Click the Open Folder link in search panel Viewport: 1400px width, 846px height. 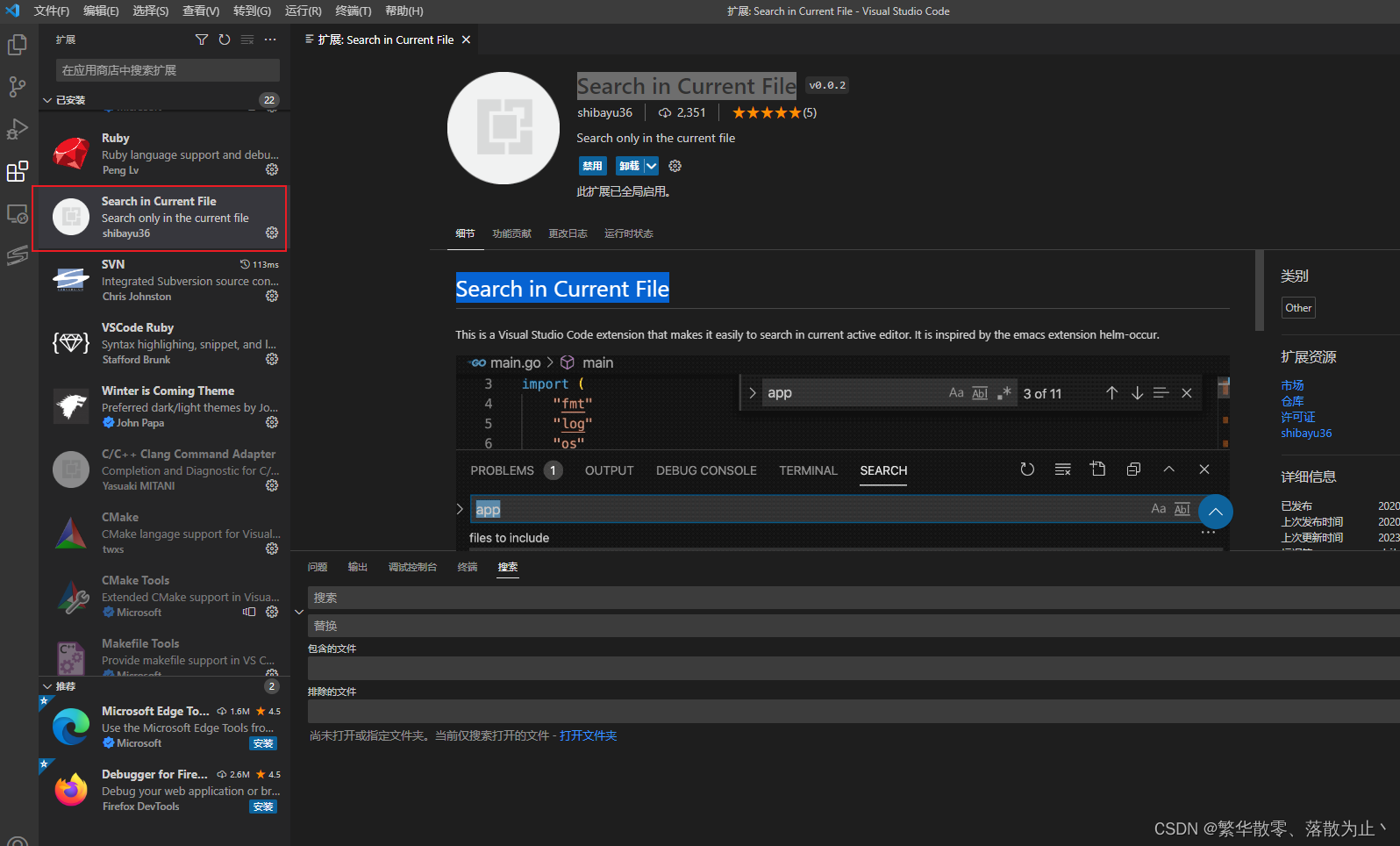[x=588, y=735]
